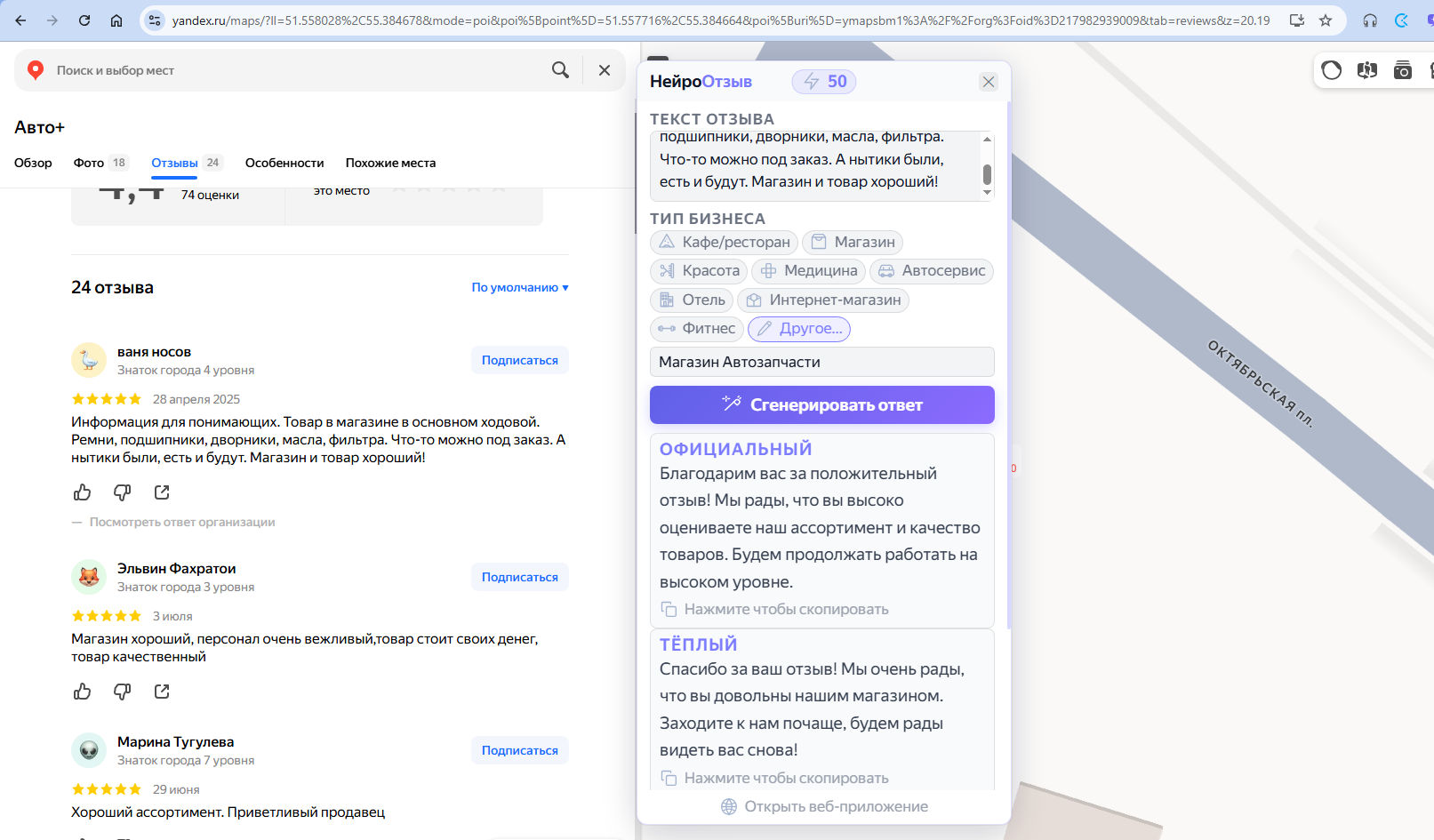Screen dimensions: 1434x840
Task: Open the web app via Открыть веб-приложение
Action: coord(824,807)
